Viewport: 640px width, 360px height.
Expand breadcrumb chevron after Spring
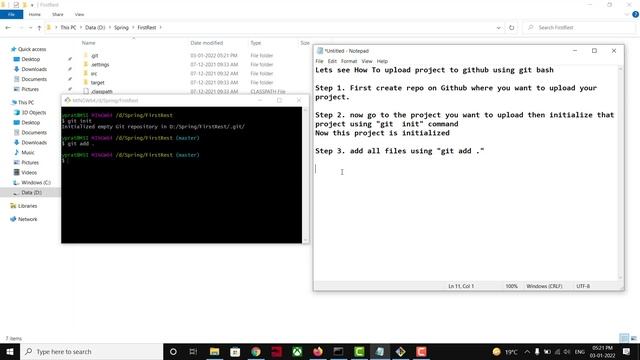[x=133, y=28]
